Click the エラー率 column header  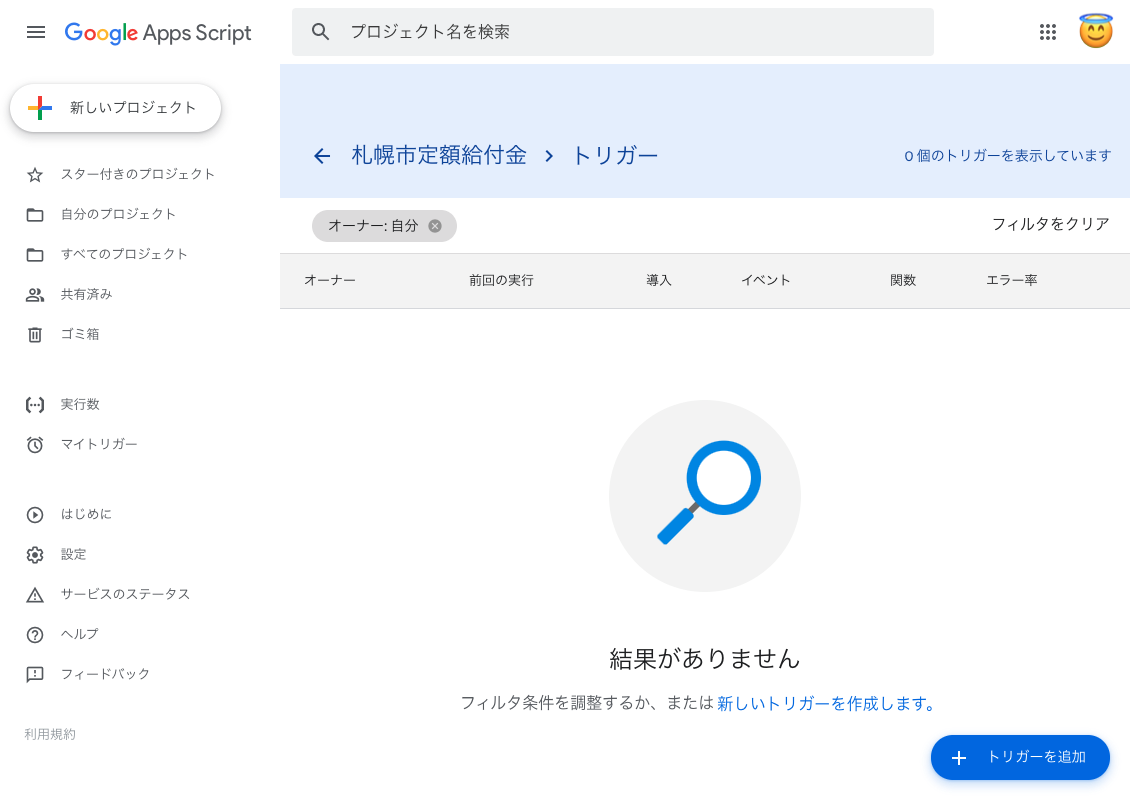(x=1011, y=280)
